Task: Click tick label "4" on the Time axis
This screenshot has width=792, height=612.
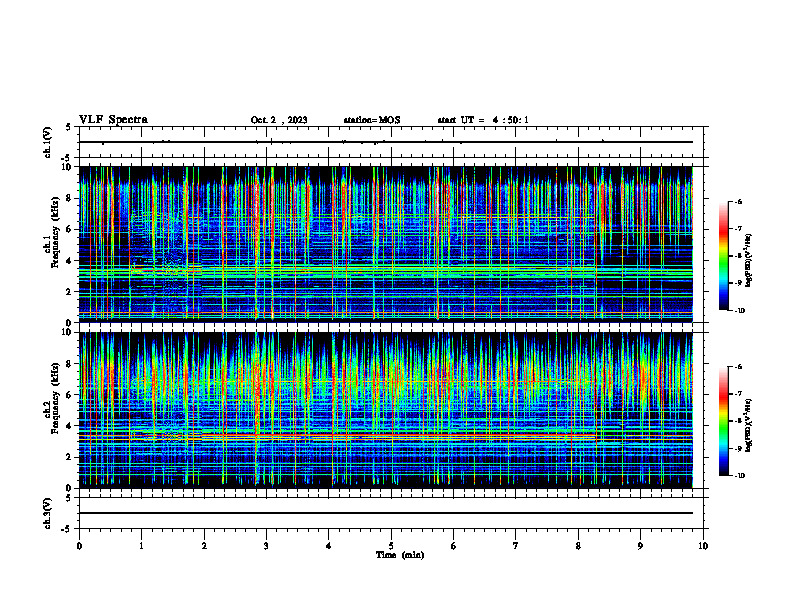Action: pos(329,546)
